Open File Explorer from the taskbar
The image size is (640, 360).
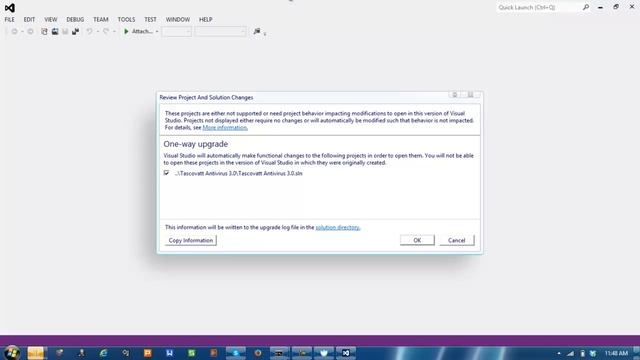coord(36,353)
